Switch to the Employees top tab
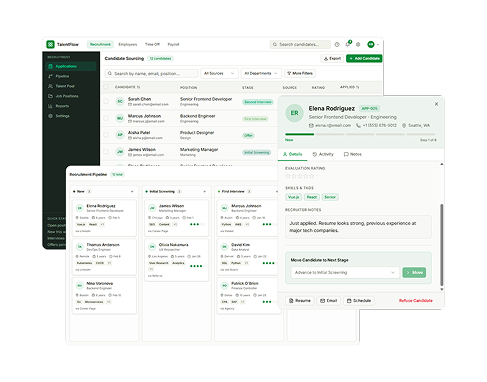Viewport: 487px width, 382px height. click(128, 44)
